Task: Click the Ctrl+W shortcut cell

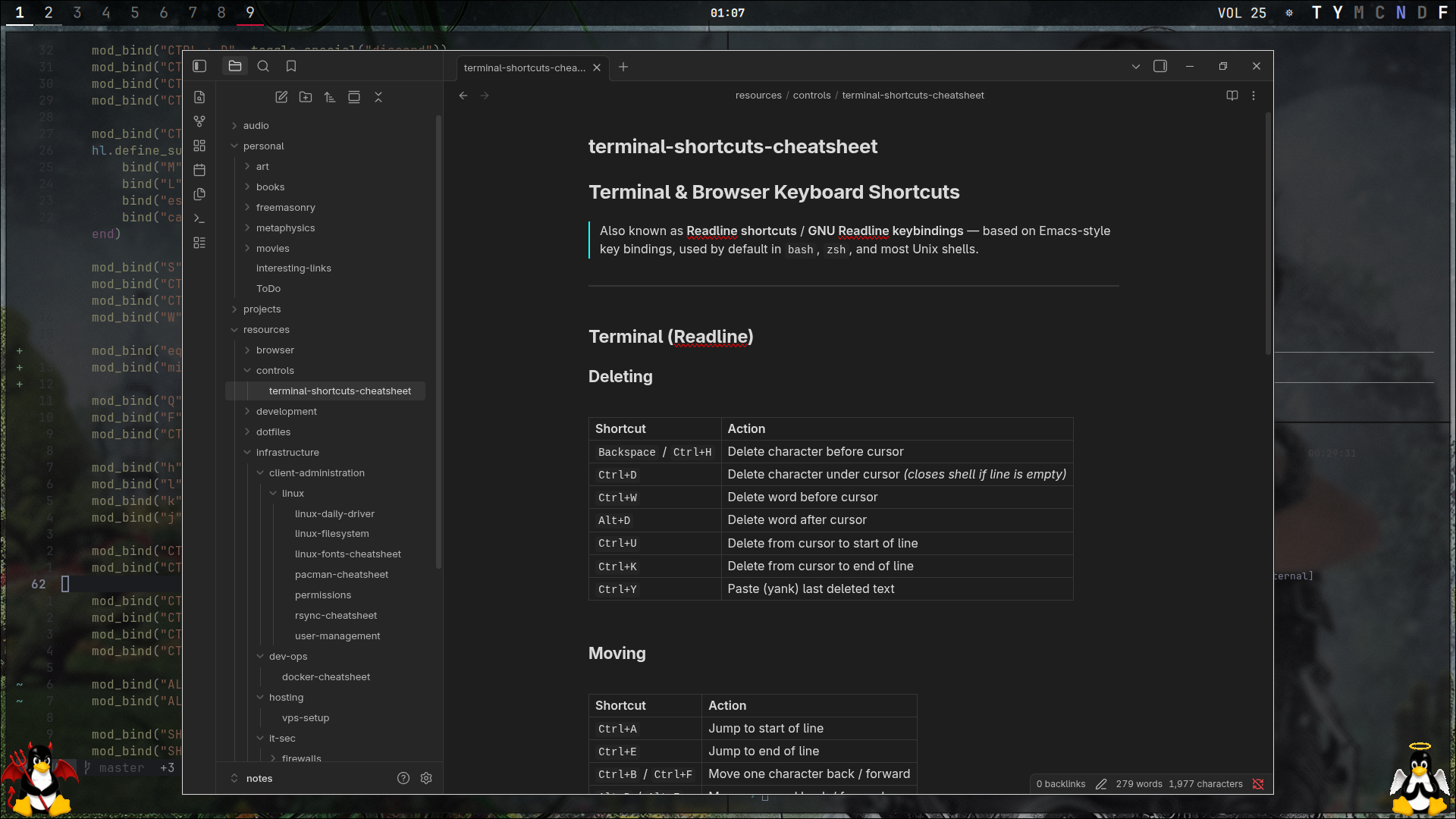Action: (x=654, y=497)
